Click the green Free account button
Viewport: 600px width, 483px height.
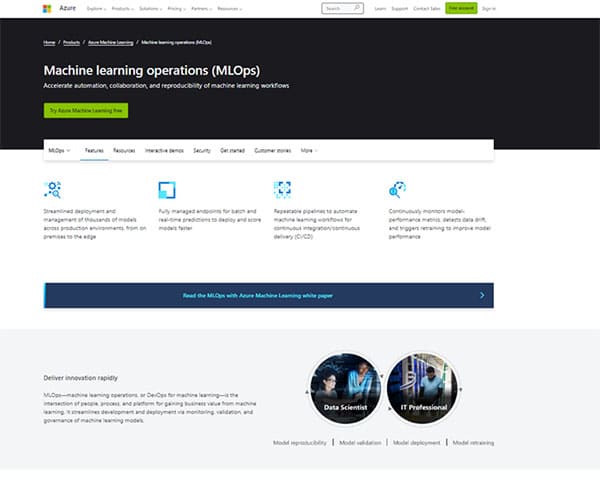click(461, 8)
